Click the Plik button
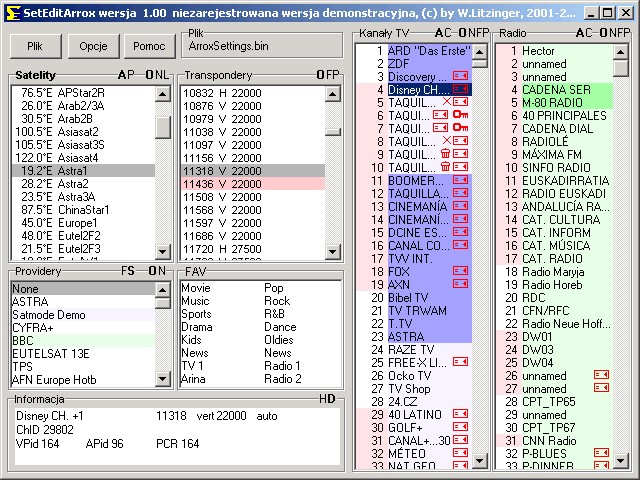This screenshot has width=640, height=480. pos(36,47)
